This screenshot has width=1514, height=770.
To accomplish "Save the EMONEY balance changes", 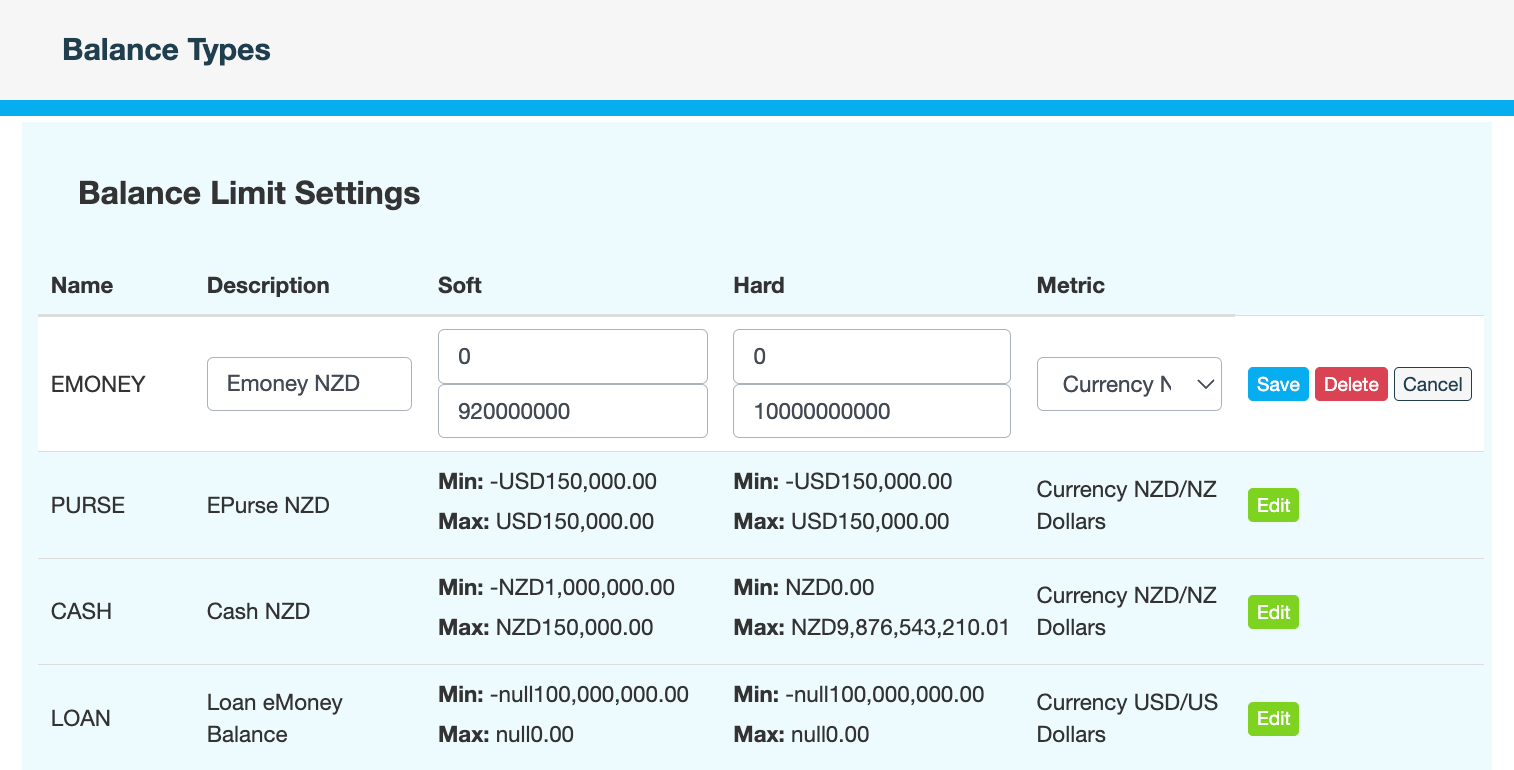I will click(1277, 384).
